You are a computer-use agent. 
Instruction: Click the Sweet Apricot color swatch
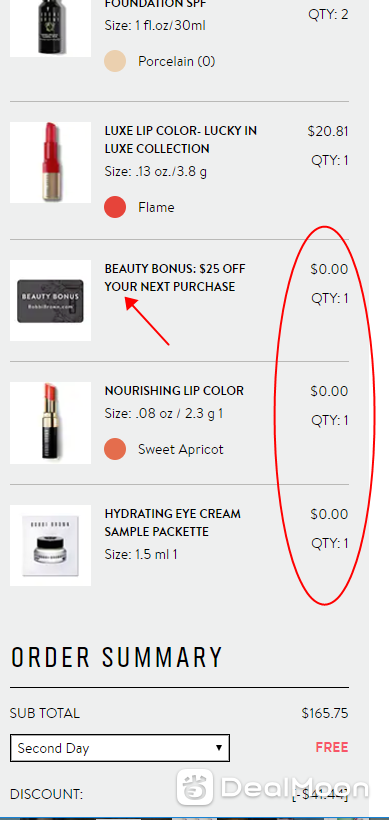pos(115,449)
